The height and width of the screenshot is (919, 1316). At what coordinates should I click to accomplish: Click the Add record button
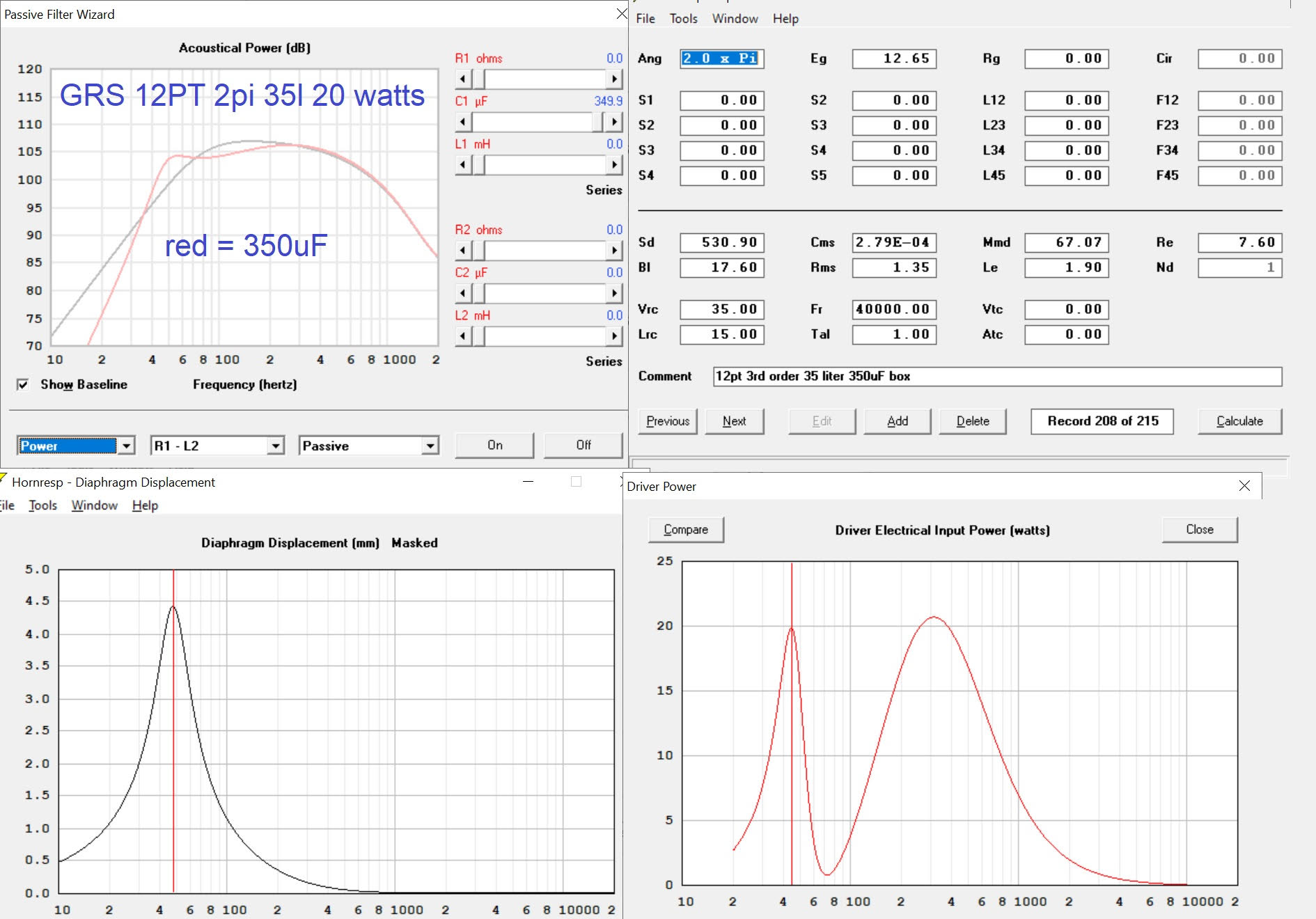pos(898,421)
